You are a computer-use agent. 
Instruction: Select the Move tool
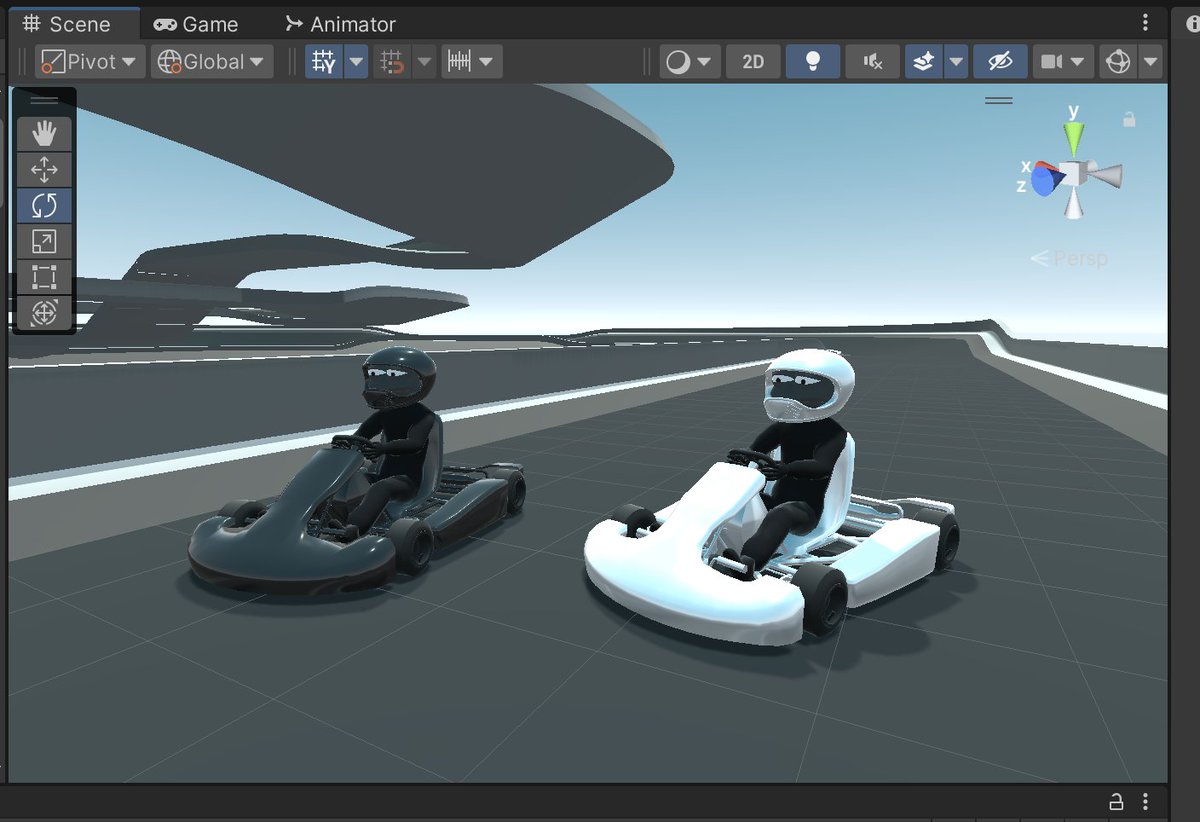[42, 169]
